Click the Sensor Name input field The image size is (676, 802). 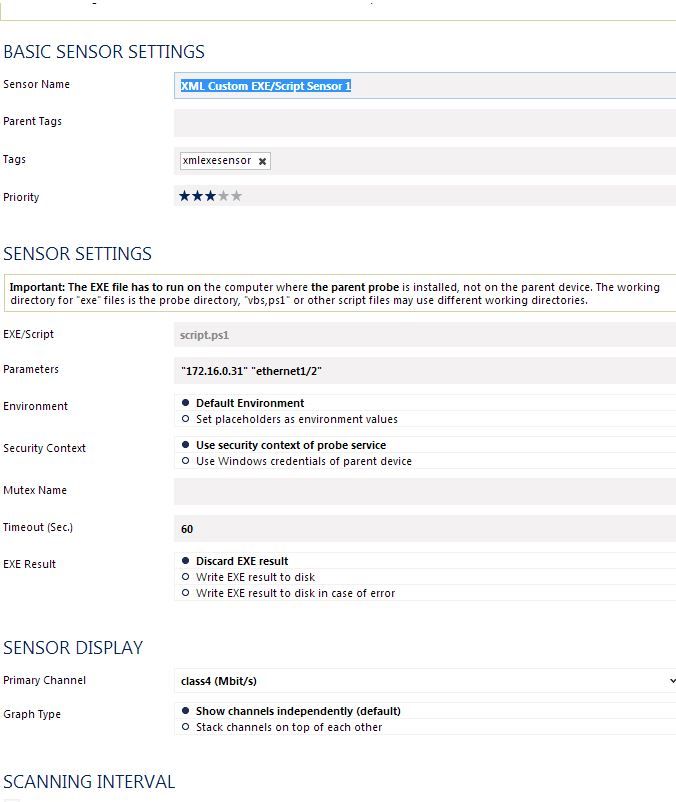coord(425,85)
